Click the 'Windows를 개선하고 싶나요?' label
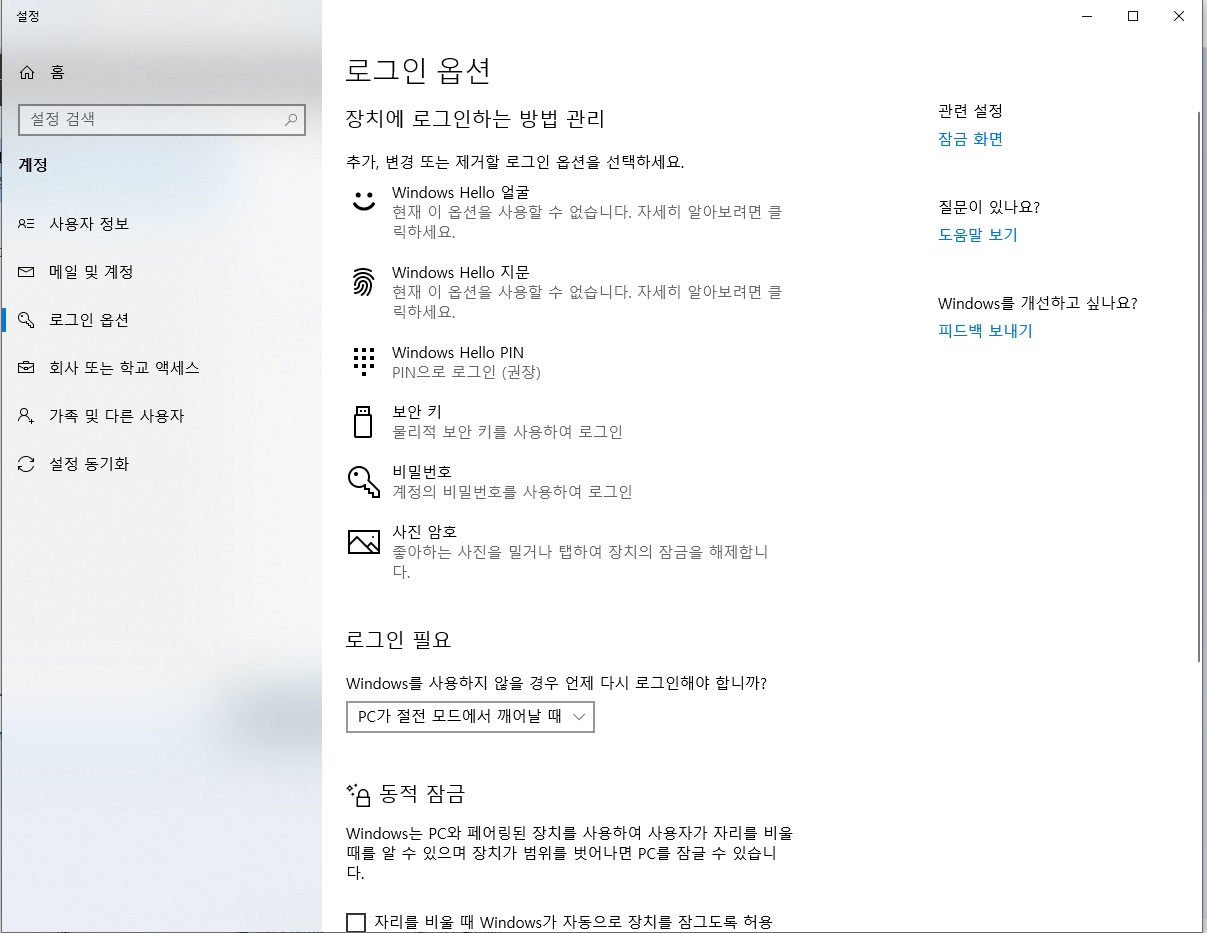This screenshot has height=933, width=1207. click(x=1038, y=303)
